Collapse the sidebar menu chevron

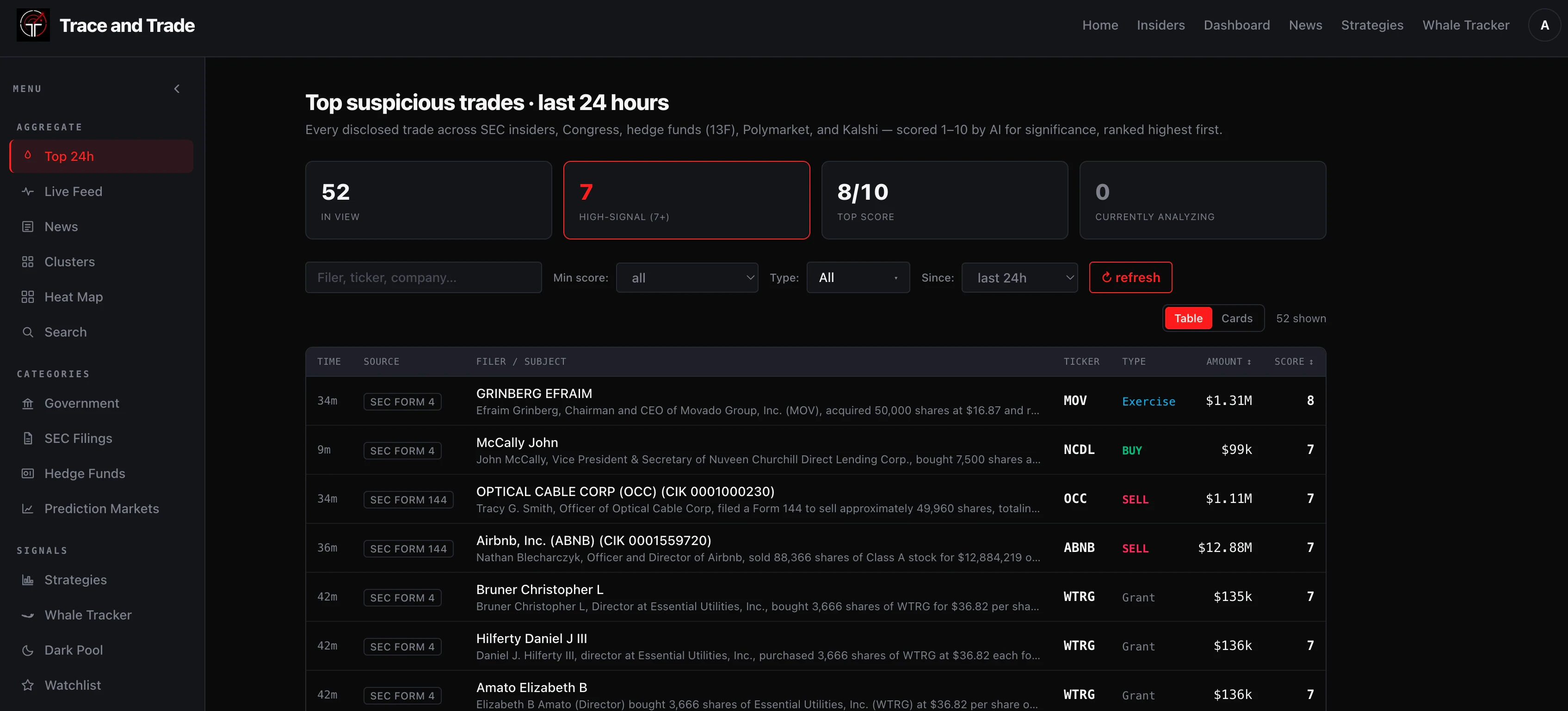177,89
